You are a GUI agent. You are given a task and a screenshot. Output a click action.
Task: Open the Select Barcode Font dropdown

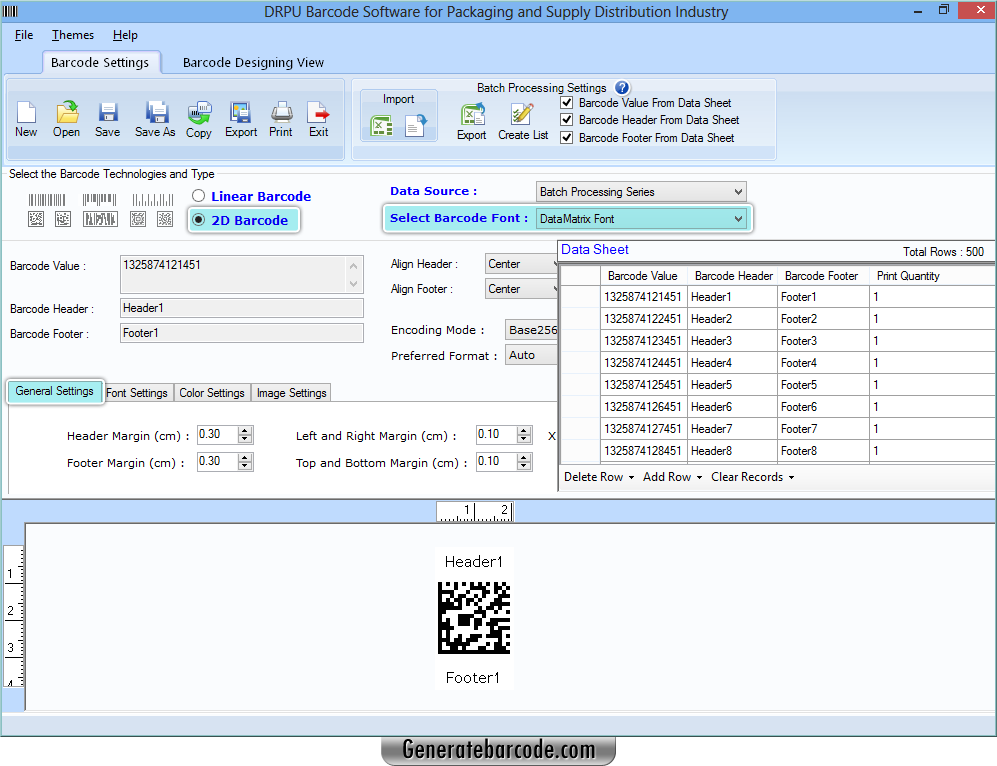641,219
